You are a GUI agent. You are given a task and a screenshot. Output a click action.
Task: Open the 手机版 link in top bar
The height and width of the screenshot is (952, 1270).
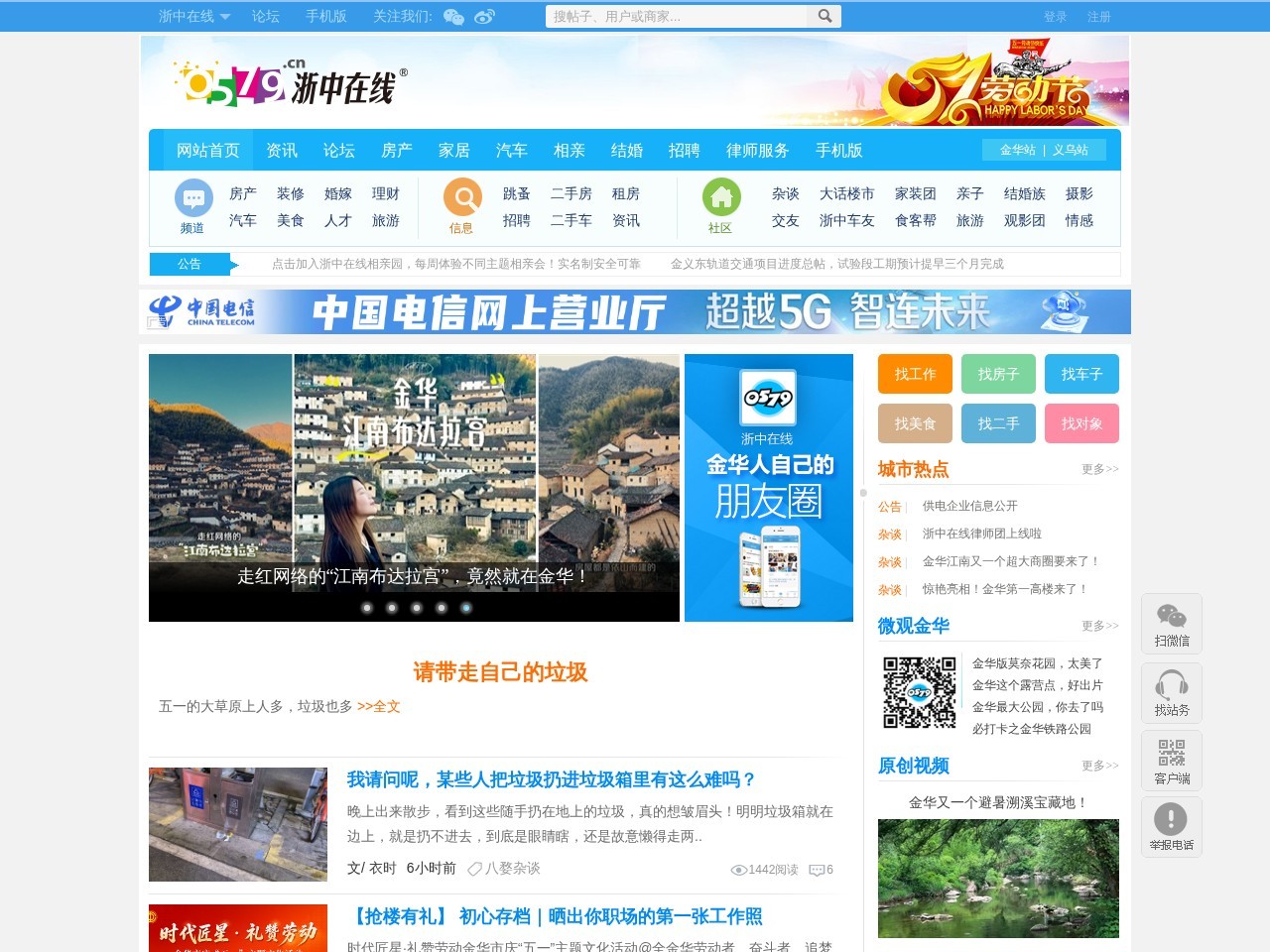pos(326,16)
